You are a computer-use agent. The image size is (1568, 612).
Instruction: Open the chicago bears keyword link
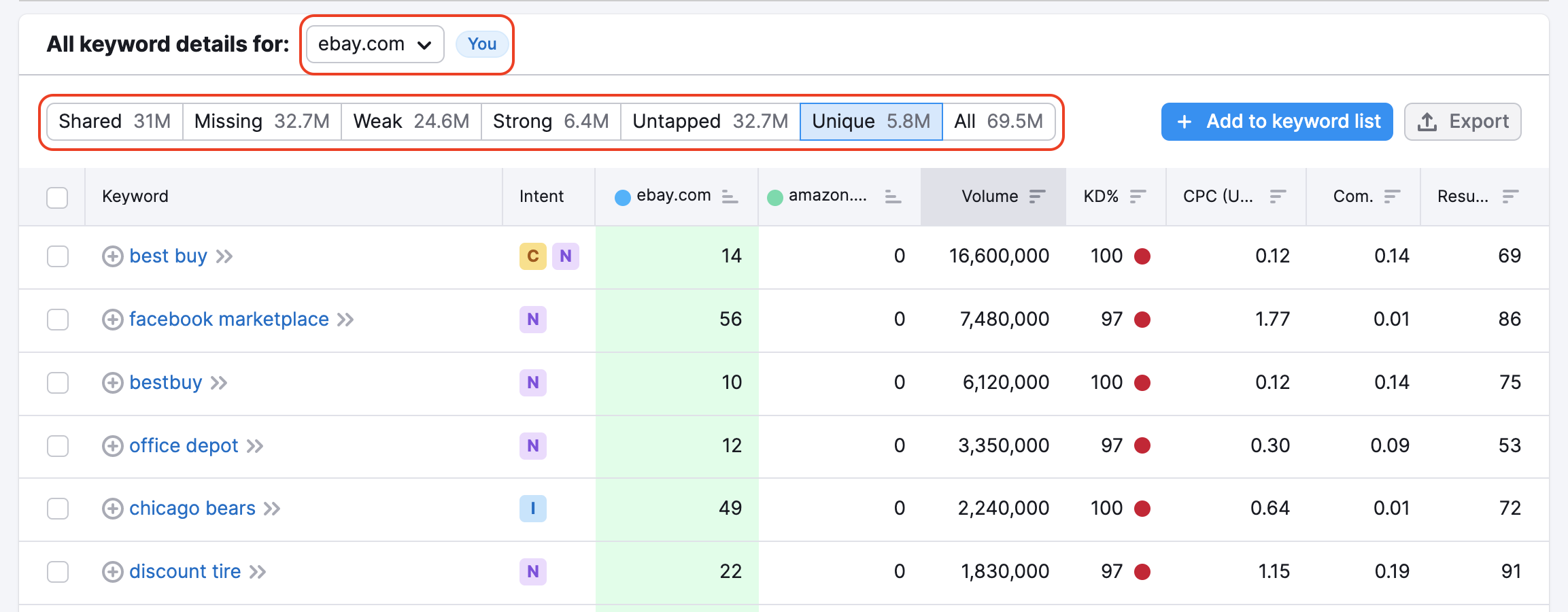(192, 508)
